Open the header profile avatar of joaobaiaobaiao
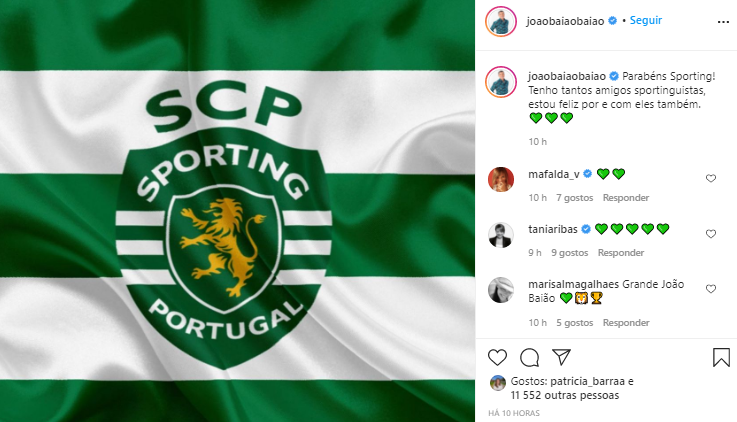Image resolution: width=737 pixels, height=422 pixels. [x=501, y=21]
